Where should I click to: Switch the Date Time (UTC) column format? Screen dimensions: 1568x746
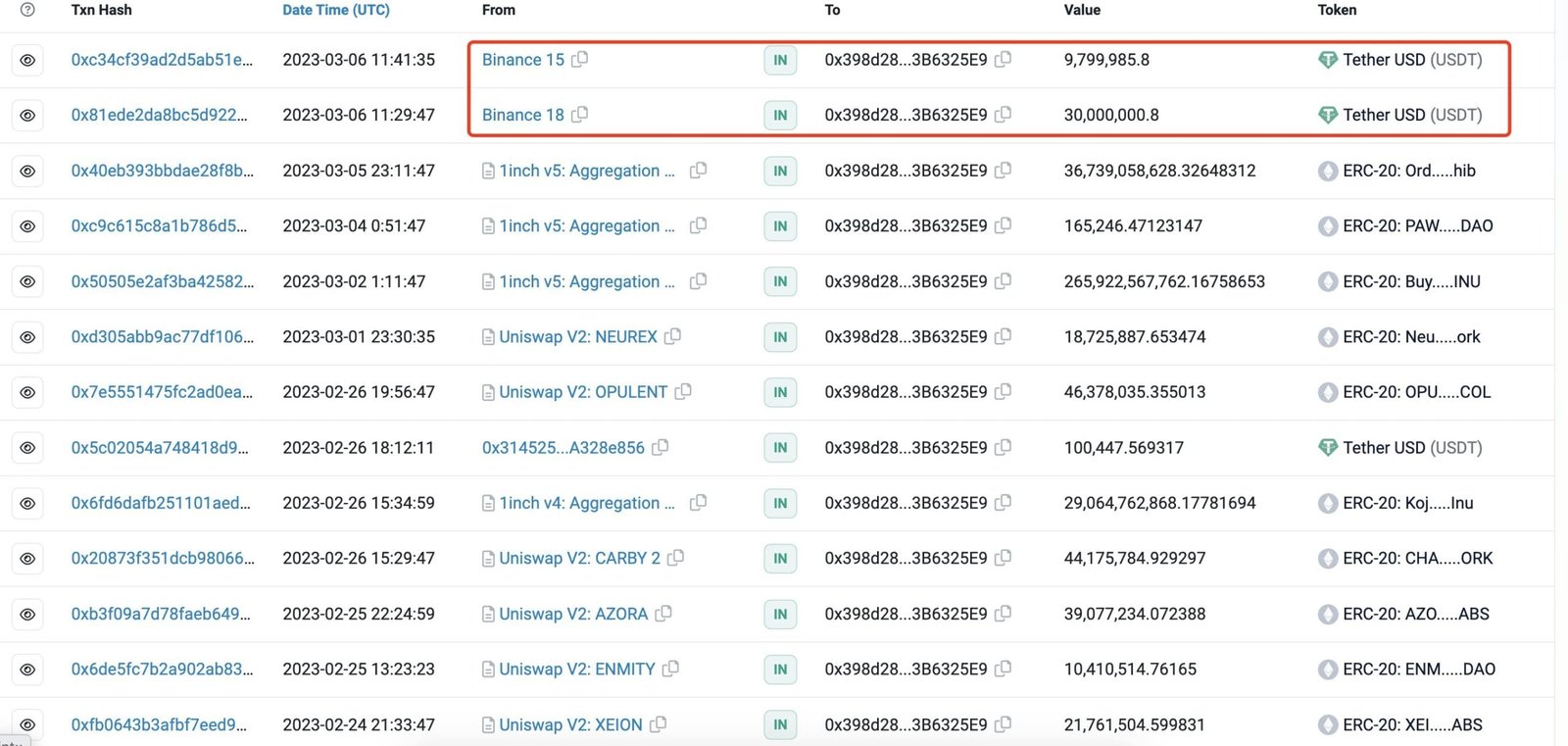(x=336, y=10)
